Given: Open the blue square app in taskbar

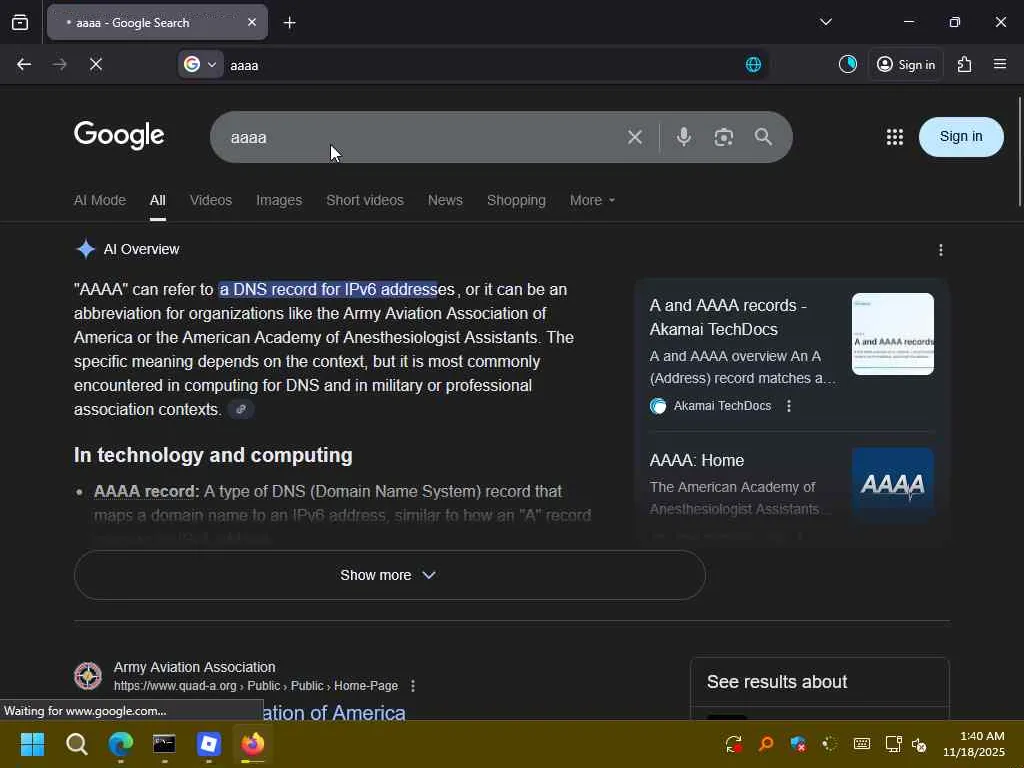Looking at the screenshot, I should click(x=208, y=744).
